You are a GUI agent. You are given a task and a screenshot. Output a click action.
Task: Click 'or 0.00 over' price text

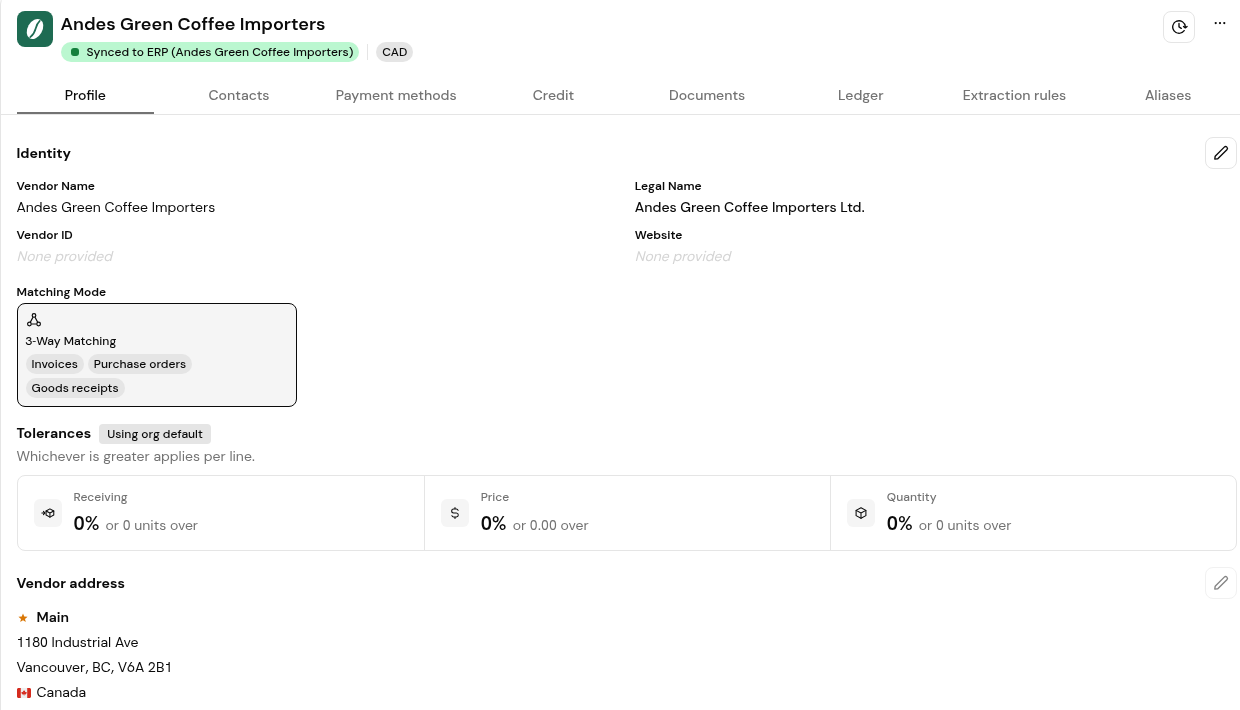click(x=551, y=525)
